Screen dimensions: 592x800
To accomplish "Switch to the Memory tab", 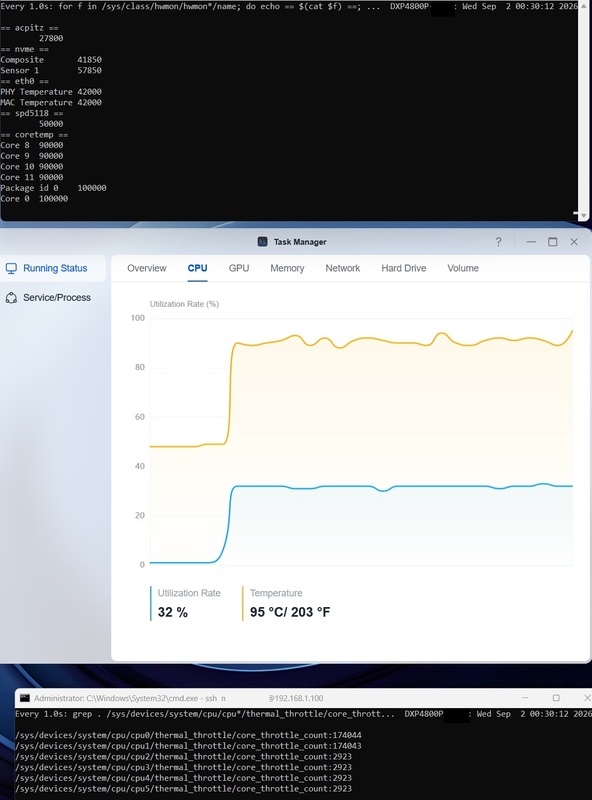I will [x=287, y=268].
